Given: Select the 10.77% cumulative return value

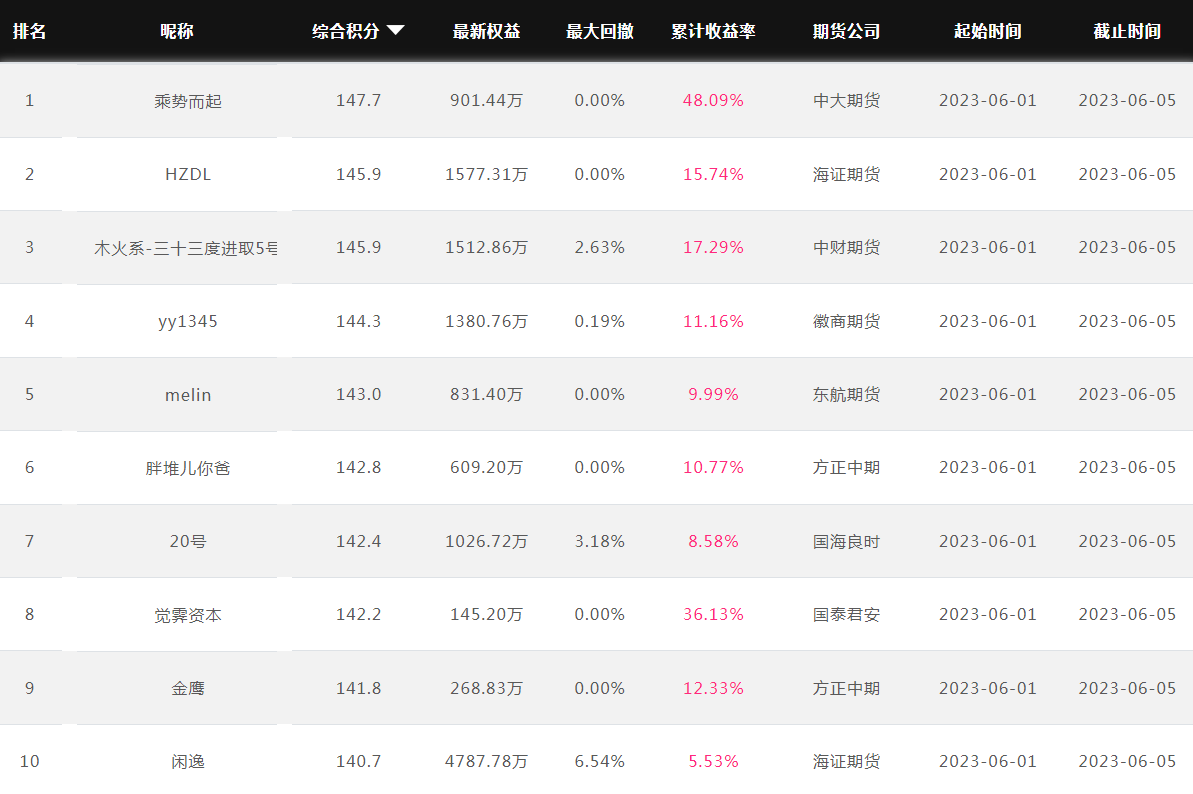Looking at the screenshot, I should 713,467.
